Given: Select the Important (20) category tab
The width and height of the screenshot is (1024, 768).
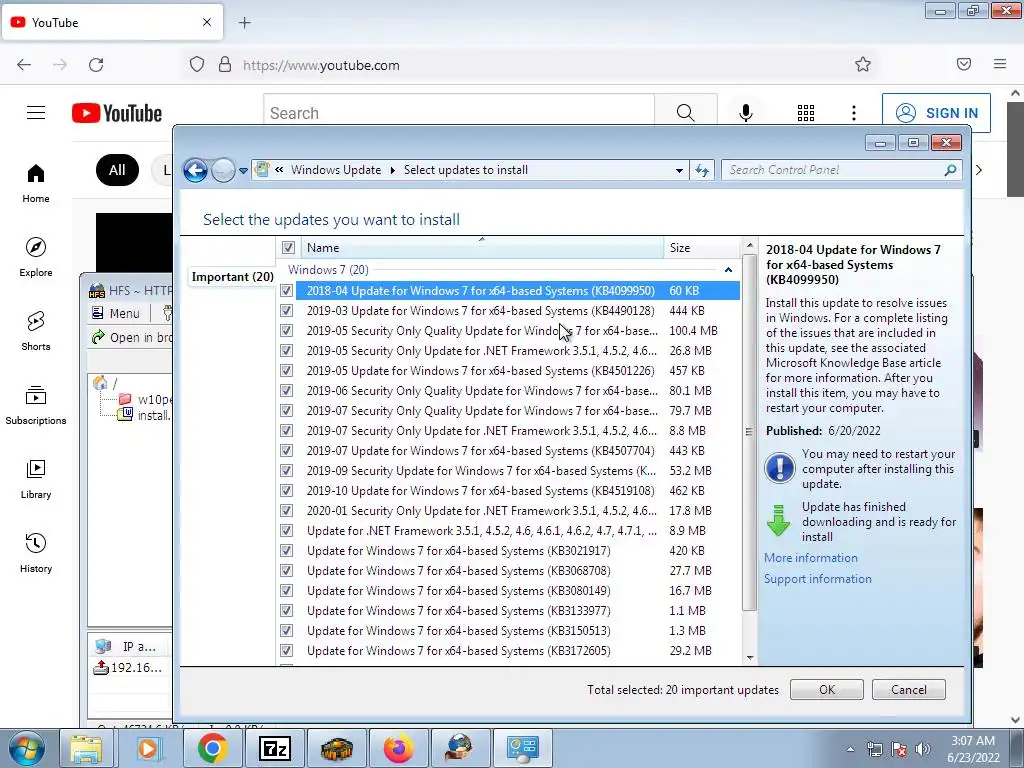Looking at the screenshot, I should pyautogui.click(x=232, y=276).
